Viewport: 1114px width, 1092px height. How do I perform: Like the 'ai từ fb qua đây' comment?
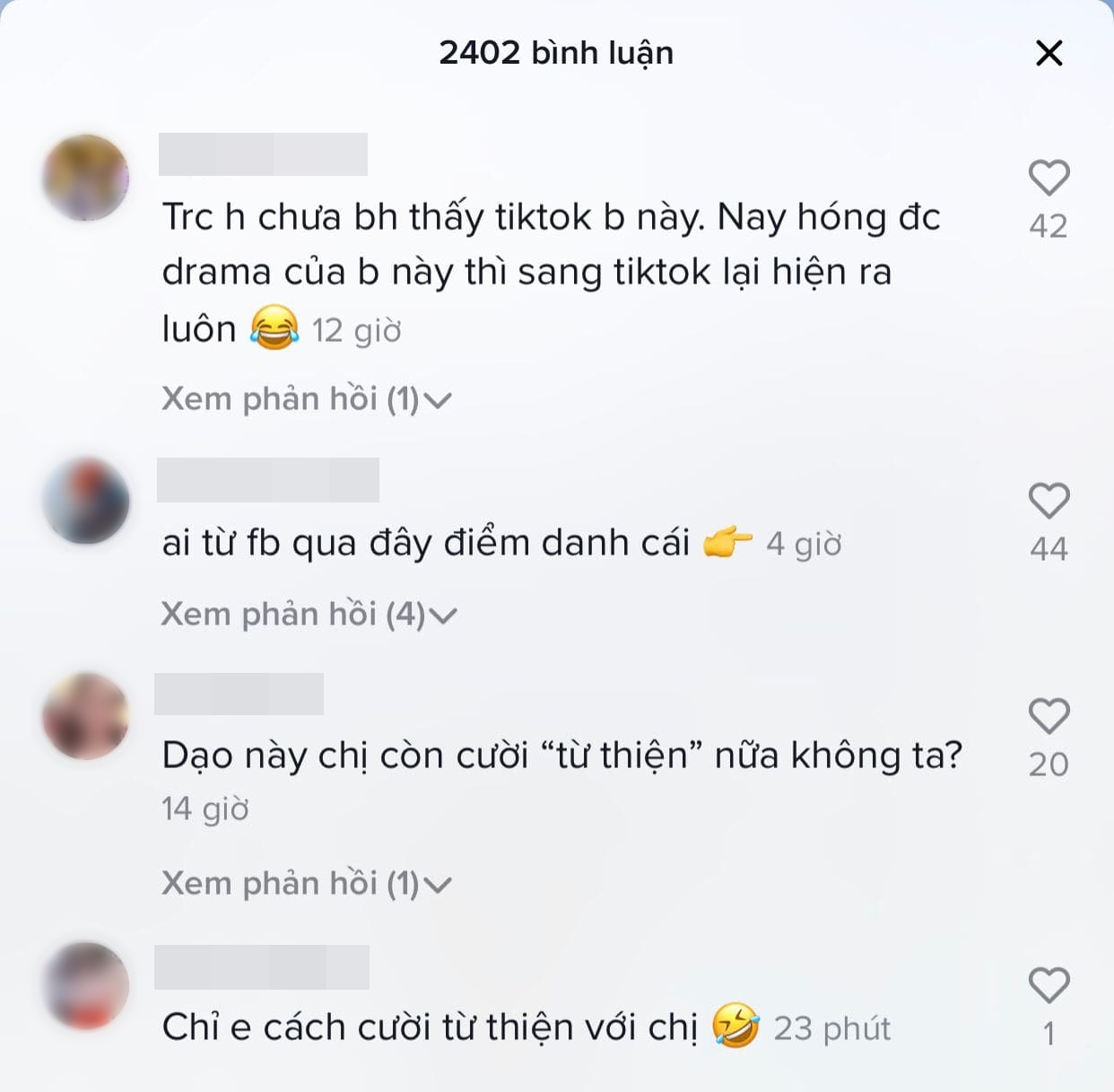coord(1049,501)
